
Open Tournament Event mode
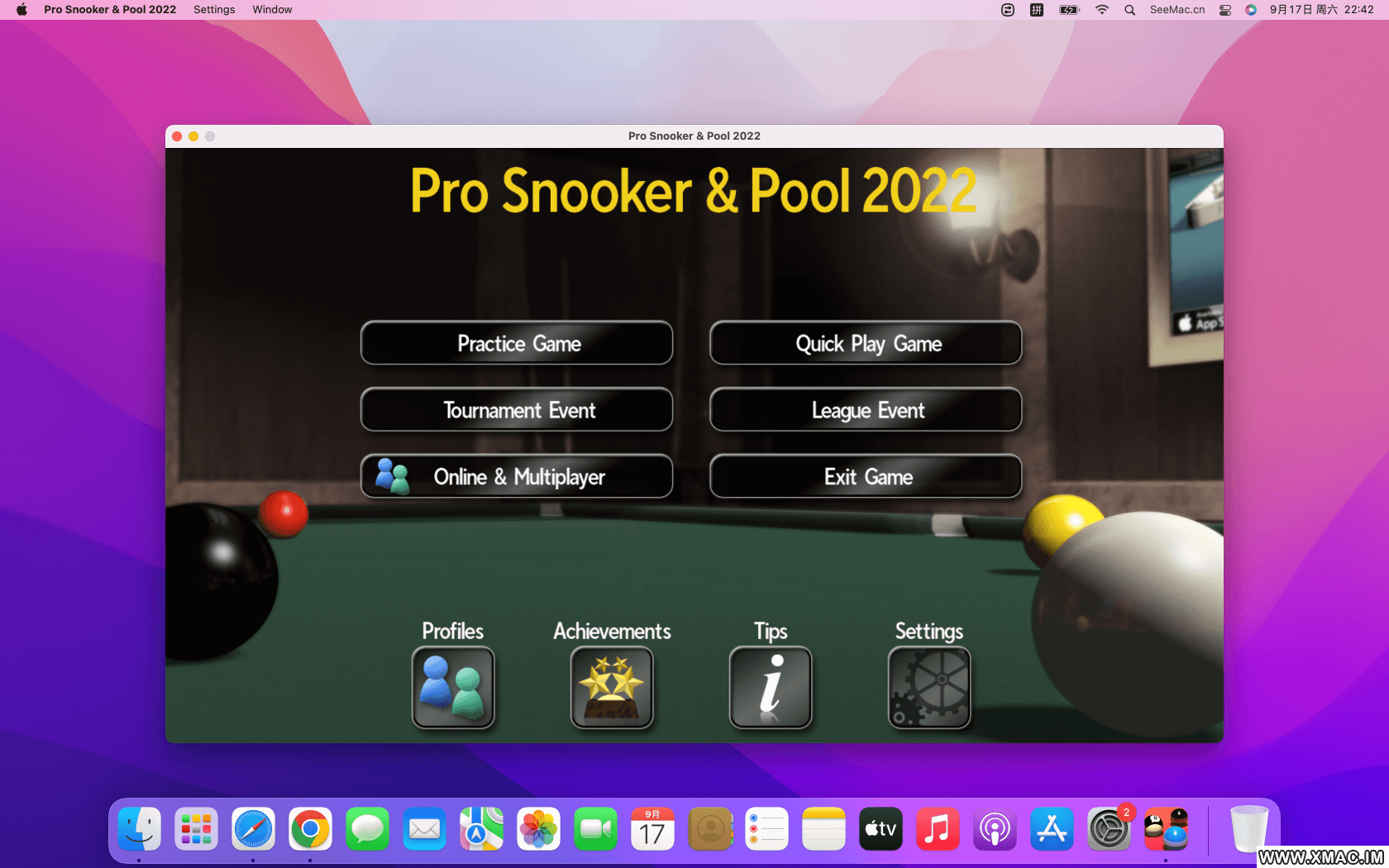point(517,410)
